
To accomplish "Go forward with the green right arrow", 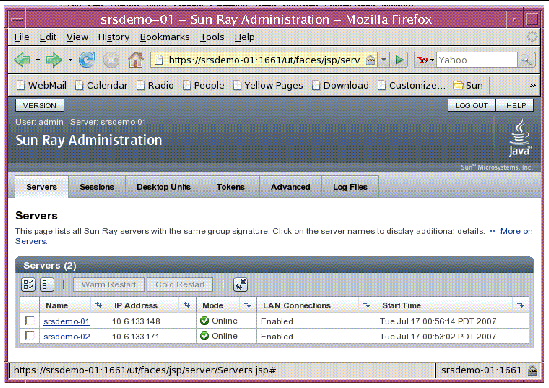I will (x=54, y=60).
